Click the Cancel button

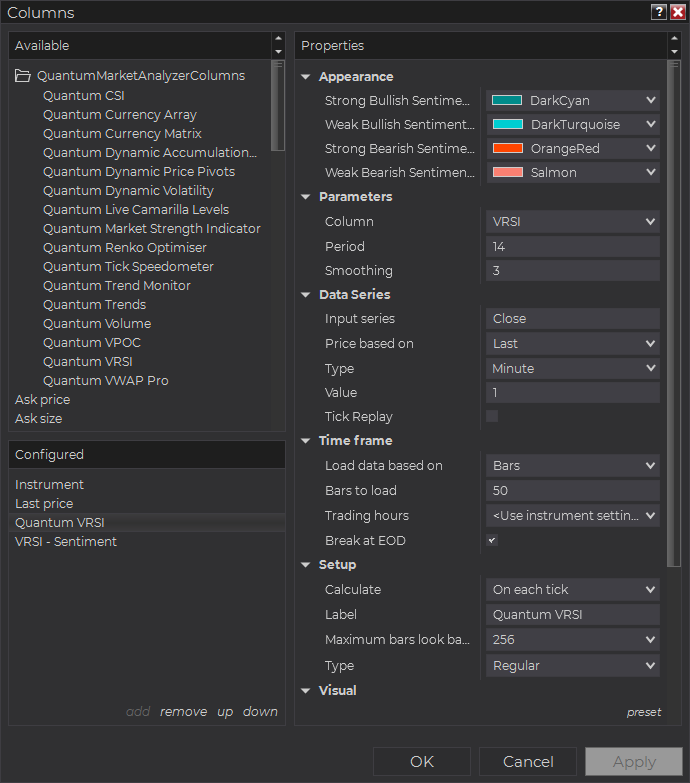coord(528,762)
